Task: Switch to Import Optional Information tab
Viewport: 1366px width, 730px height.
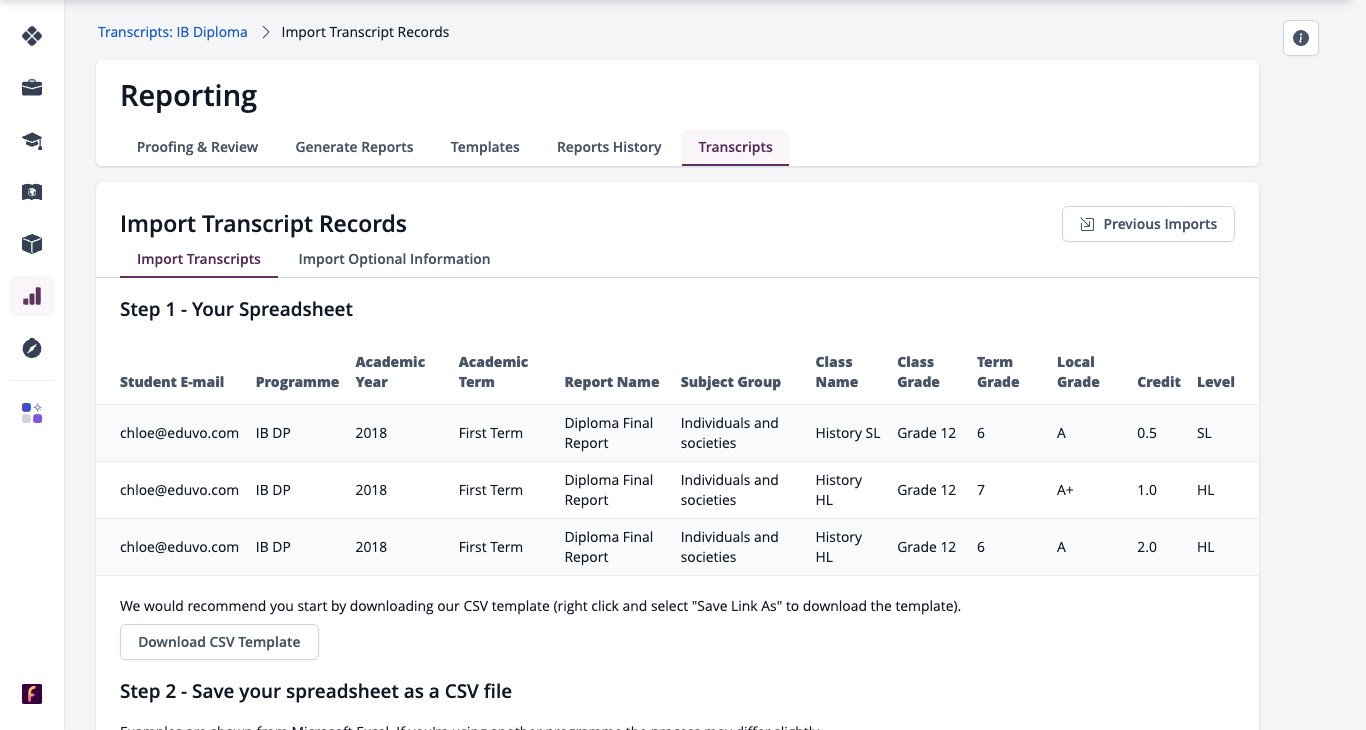Action: click(394, 259)
